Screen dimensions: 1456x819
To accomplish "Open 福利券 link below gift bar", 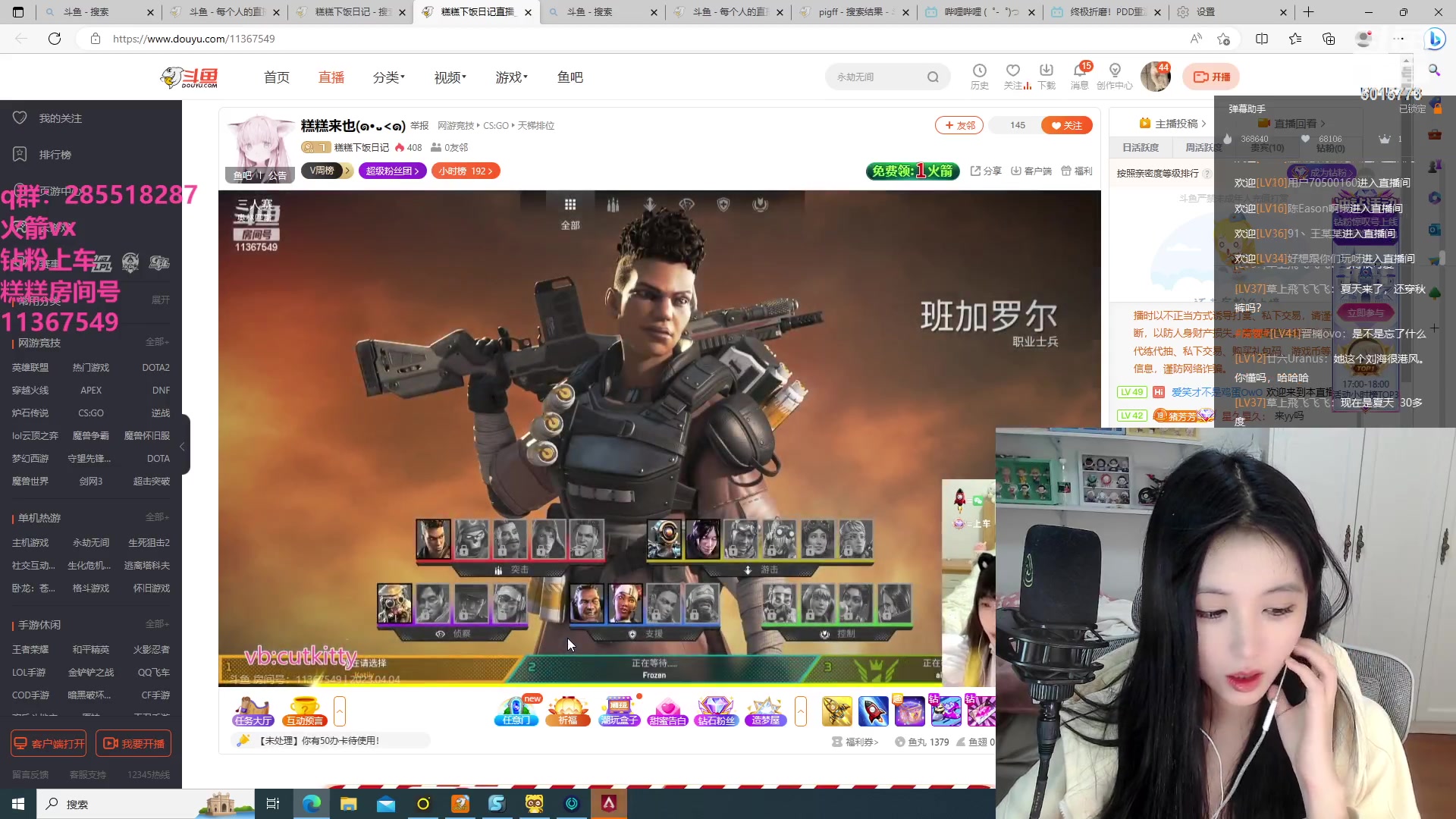I will (x=855, y=742).
